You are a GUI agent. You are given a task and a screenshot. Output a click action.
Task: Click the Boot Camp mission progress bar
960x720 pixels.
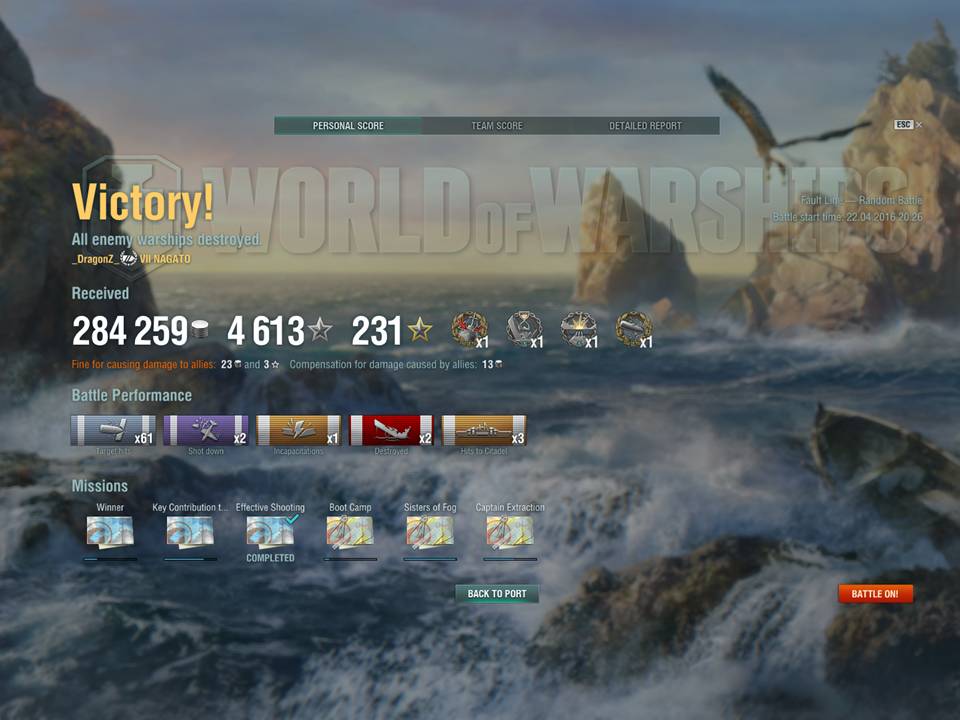pyautogui.click(x=350, y=559)
